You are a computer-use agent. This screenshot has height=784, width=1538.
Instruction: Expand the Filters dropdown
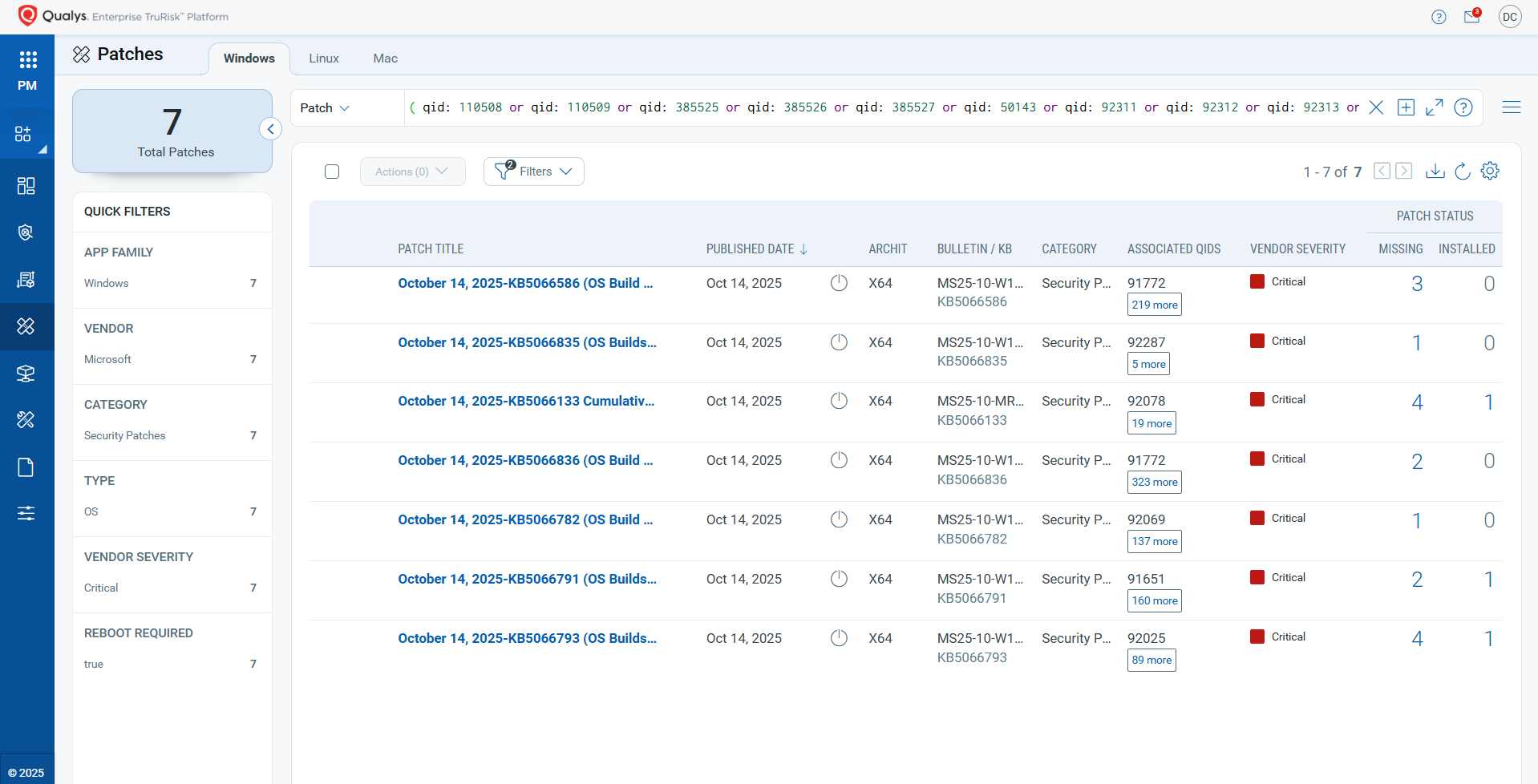[533, 172]
